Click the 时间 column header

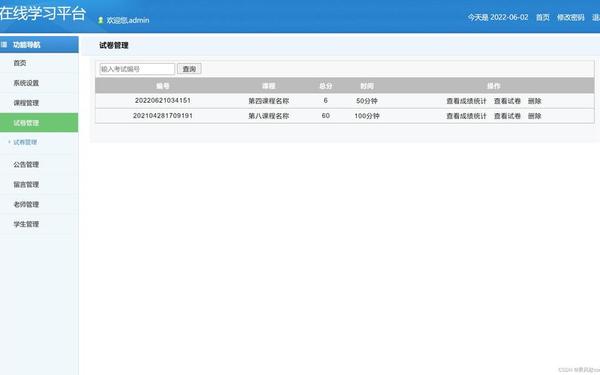(x=367, y=86)
